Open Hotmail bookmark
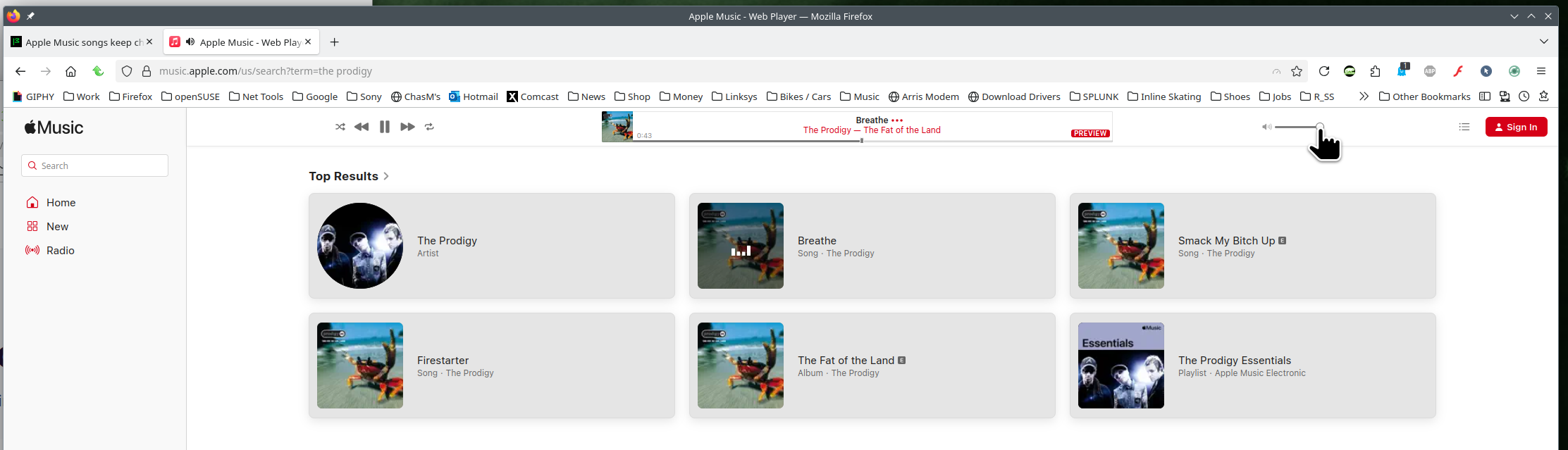The image size is (1568, 450). (x=474, y=96)
